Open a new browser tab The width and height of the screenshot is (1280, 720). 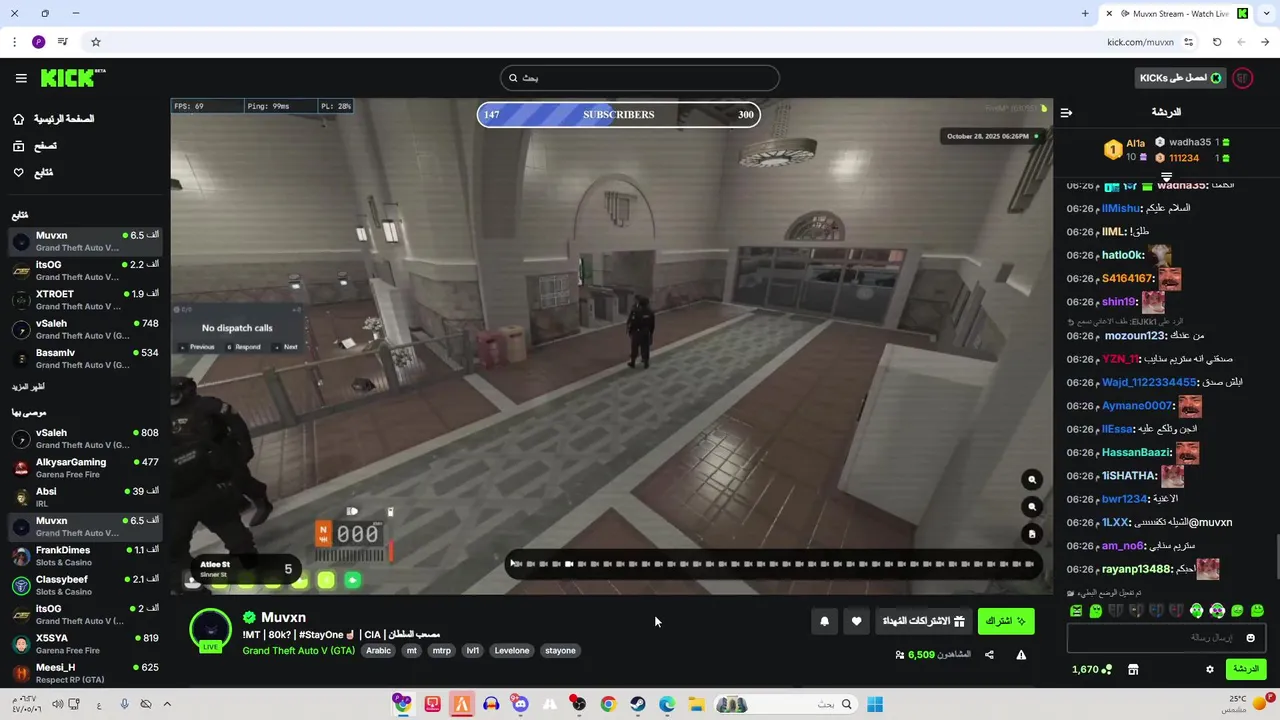1085,14
